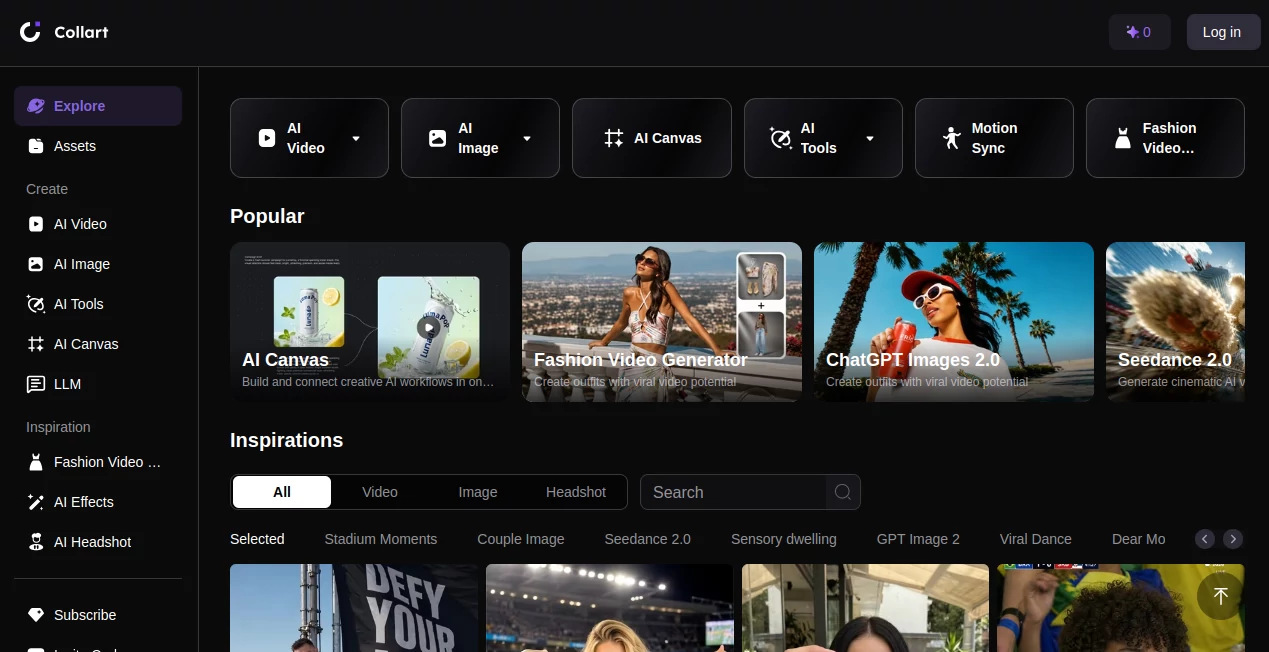
Task: Click the back-to-top arrow button
Action: 1220,596
